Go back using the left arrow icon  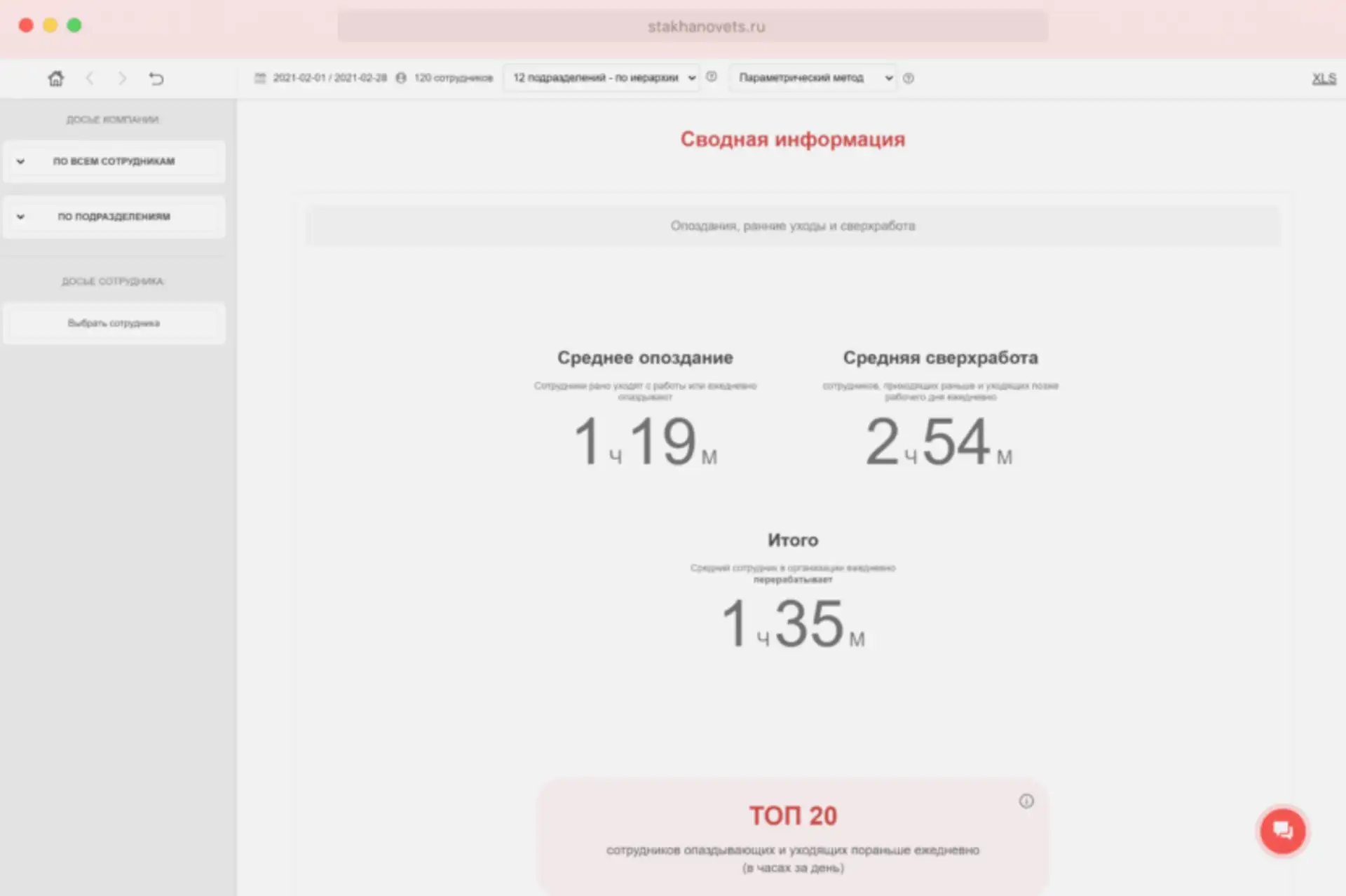pos(90,78)
